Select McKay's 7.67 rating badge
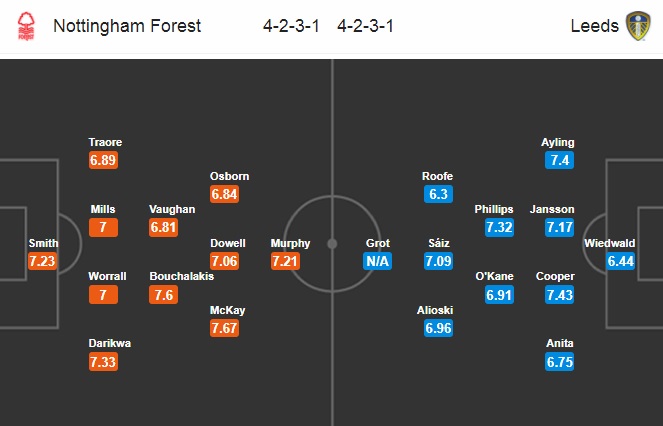Image resolution: width=663 pixels, height=426 pixels. [225, 328]
